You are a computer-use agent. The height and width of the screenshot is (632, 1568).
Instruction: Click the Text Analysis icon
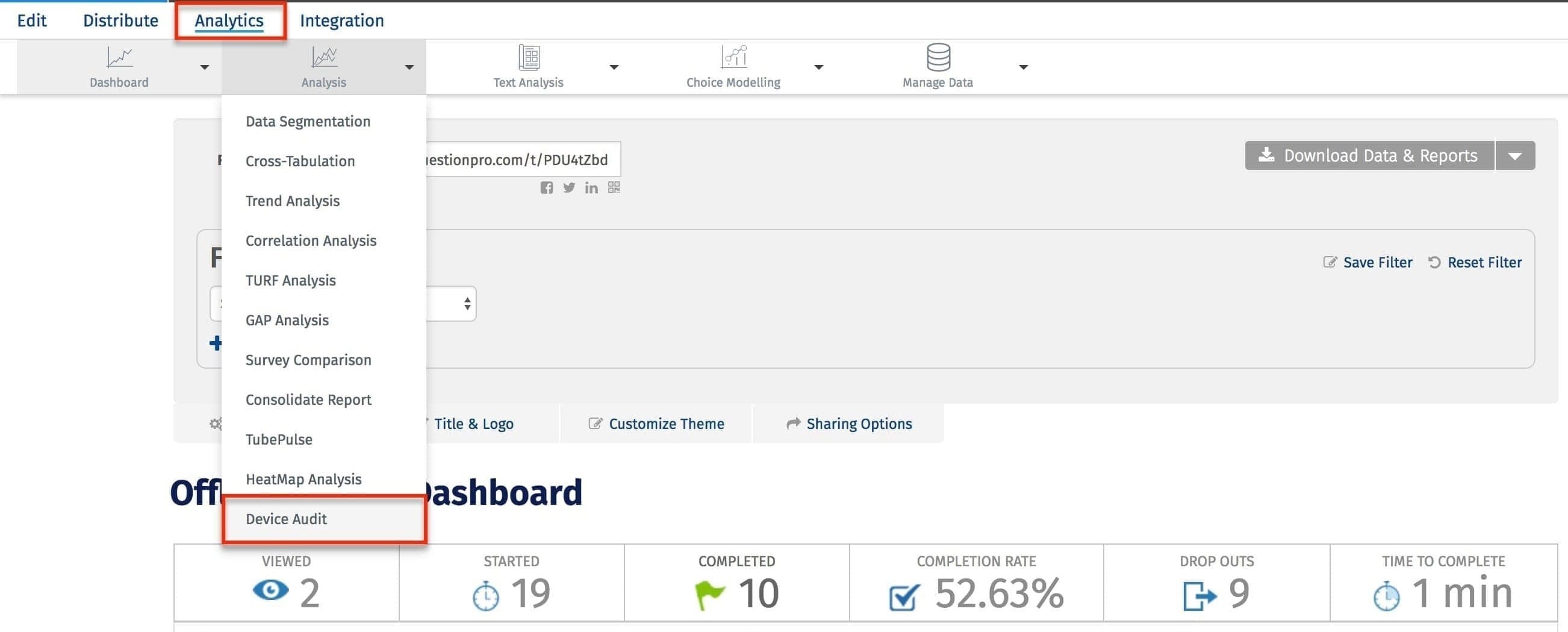pos(528,58)
